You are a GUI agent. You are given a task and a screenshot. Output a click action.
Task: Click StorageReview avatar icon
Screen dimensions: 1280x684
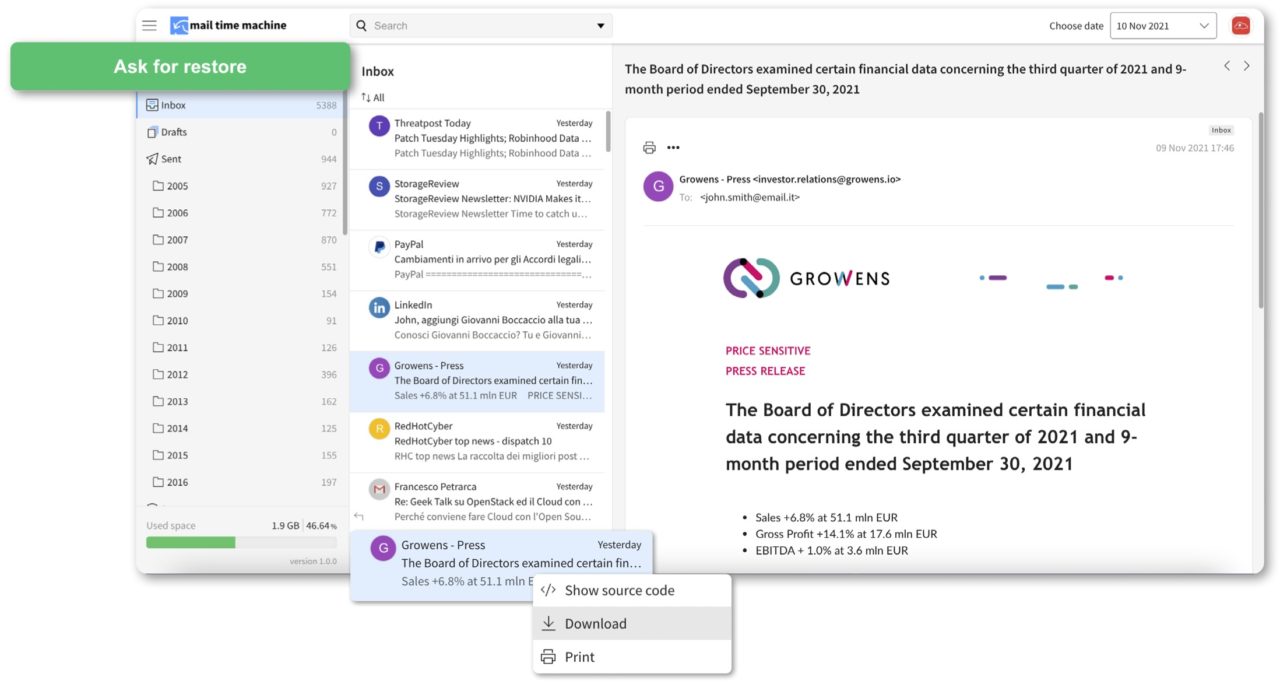click(x=379, y=186)
